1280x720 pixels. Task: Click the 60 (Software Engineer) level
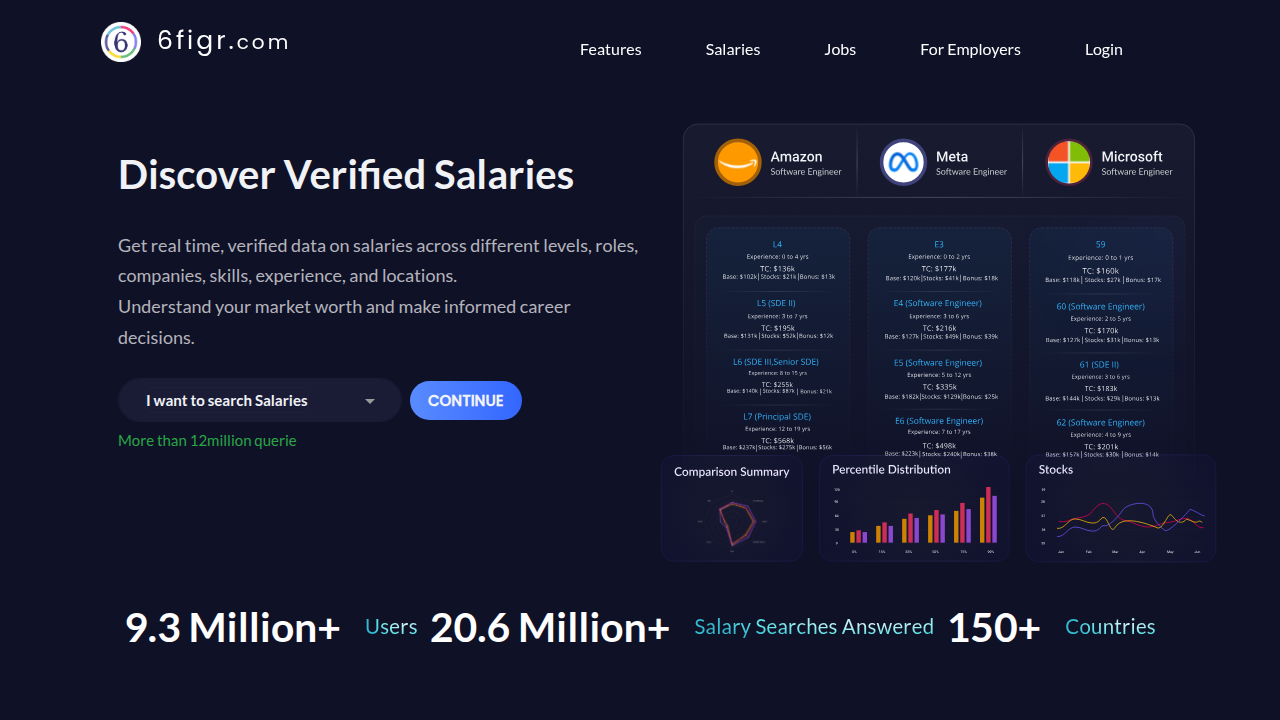tap(1100, 306)
